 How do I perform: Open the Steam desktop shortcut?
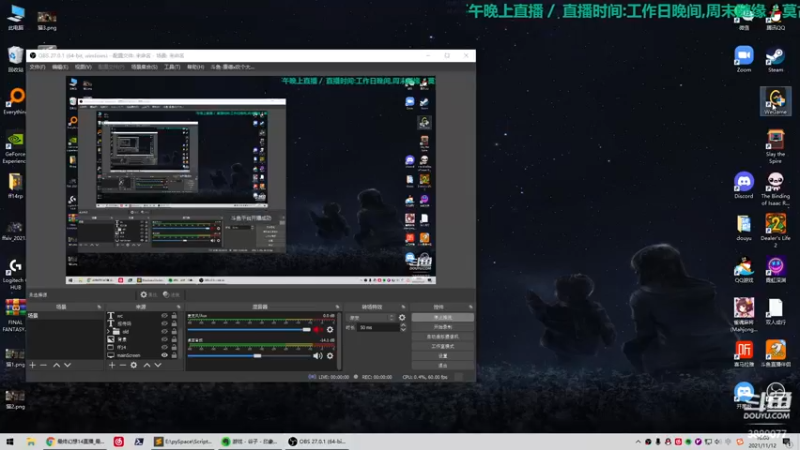pyautogui.click(x=776, y=59)
